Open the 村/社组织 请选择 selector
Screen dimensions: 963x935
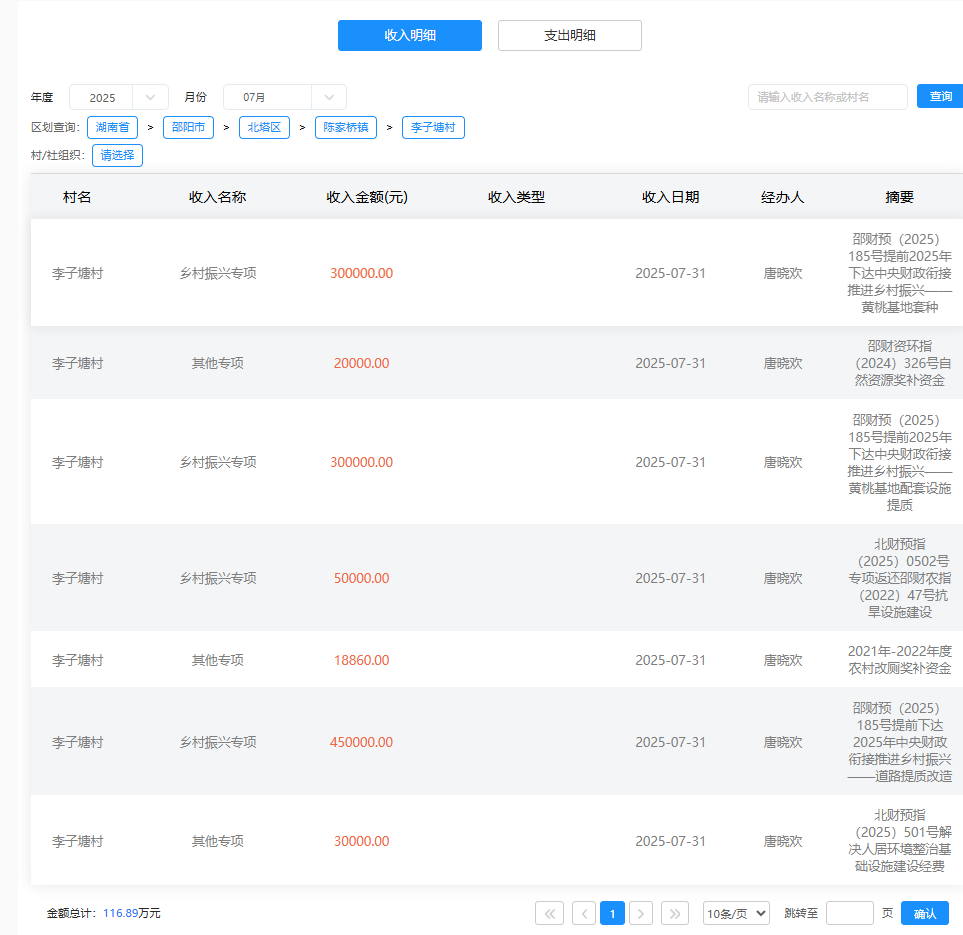click(x=117, y=155)
